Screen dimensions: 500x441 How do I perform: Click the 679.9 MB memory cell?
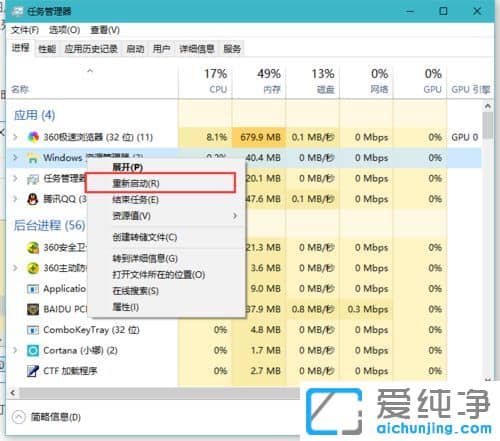259,137
